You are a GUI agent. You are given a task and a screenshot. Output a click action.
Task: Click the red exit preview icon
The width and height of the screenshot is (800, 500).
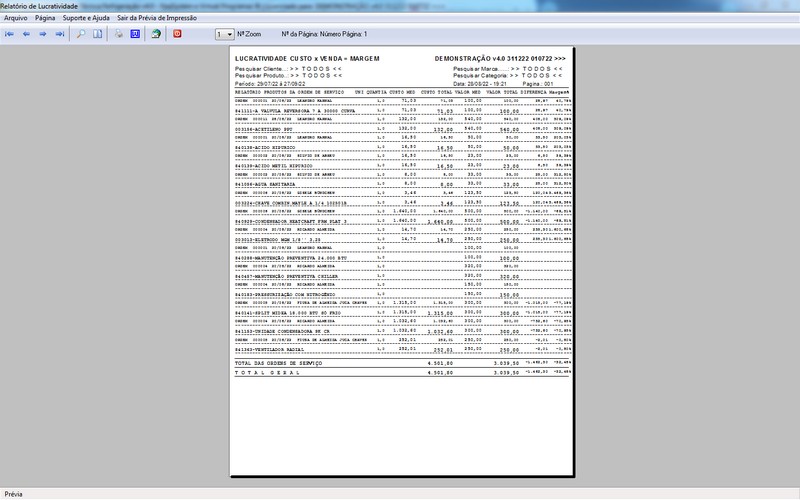(x=178, y=34)
